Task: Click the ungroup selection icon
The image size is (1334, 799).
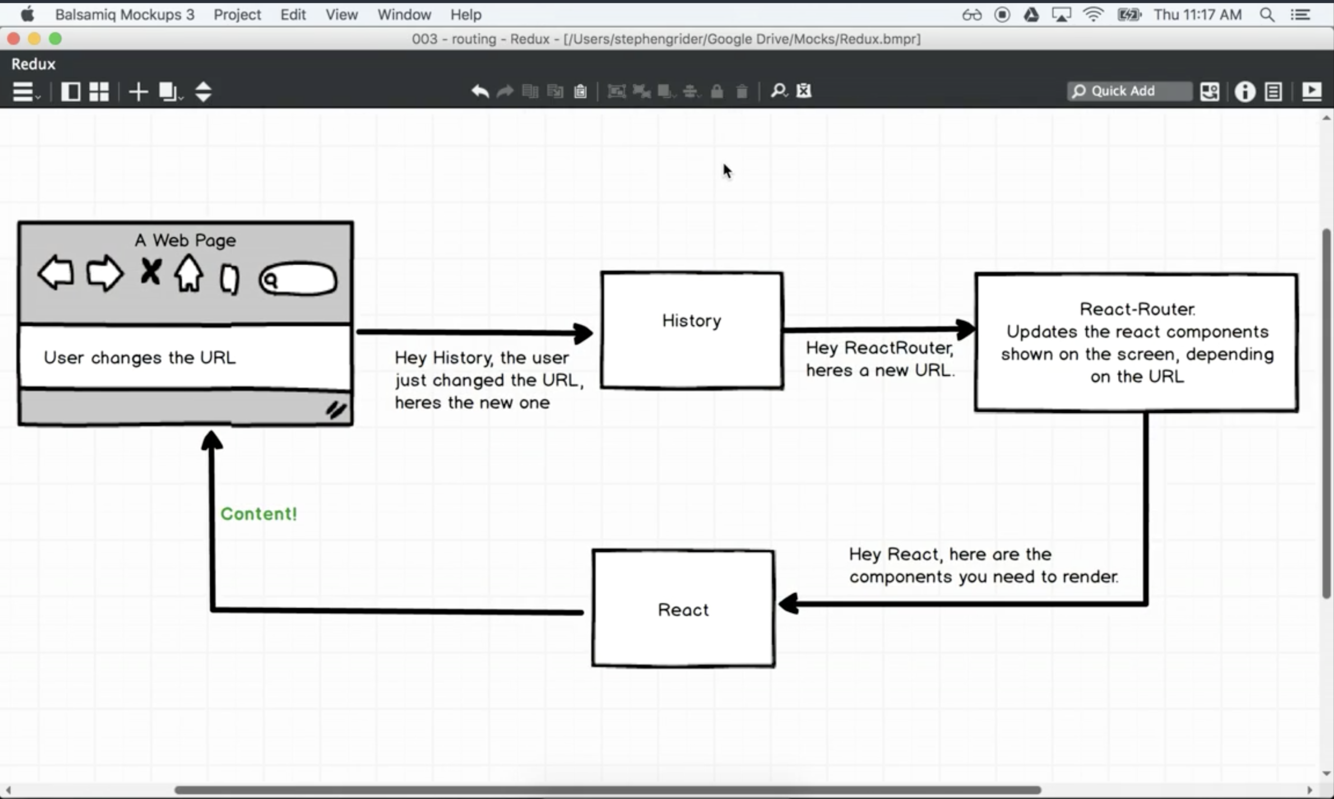Action: pyautogui.click(x=641, y=91)
